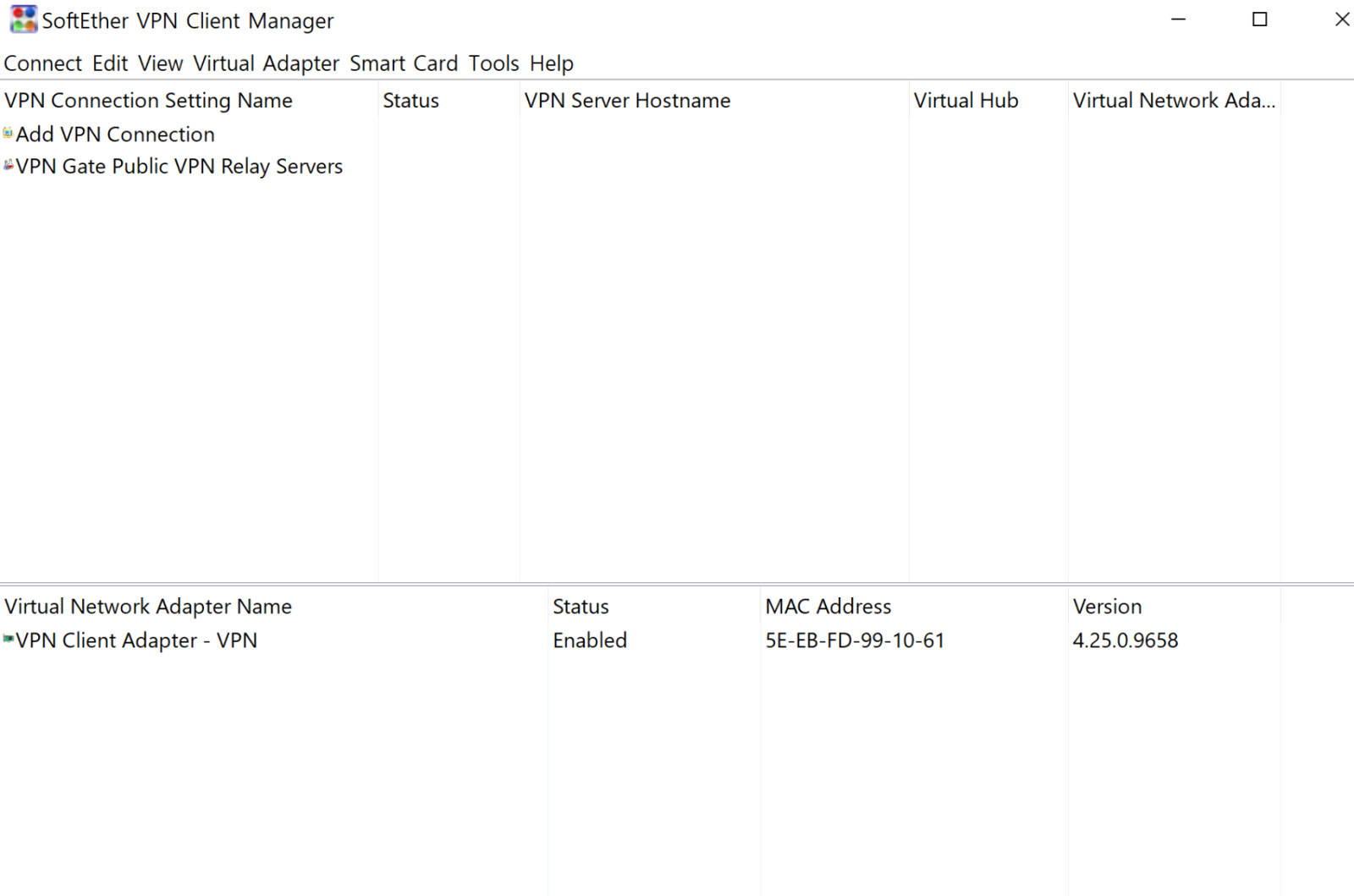1354x896 pixels.
Task: Open the Edit menu
Action: pyautogui.click(x=110, y=63)
